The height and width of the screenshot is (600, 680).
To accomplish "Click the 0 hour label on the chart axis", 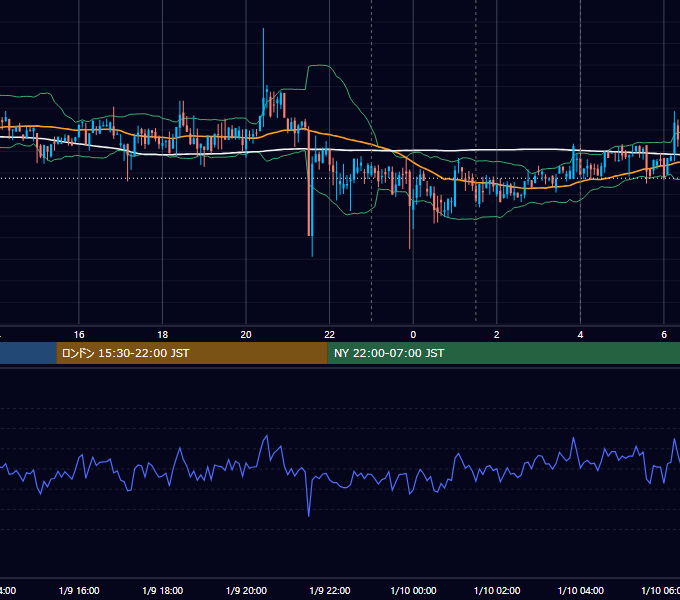I will click(x=413, y=335).
